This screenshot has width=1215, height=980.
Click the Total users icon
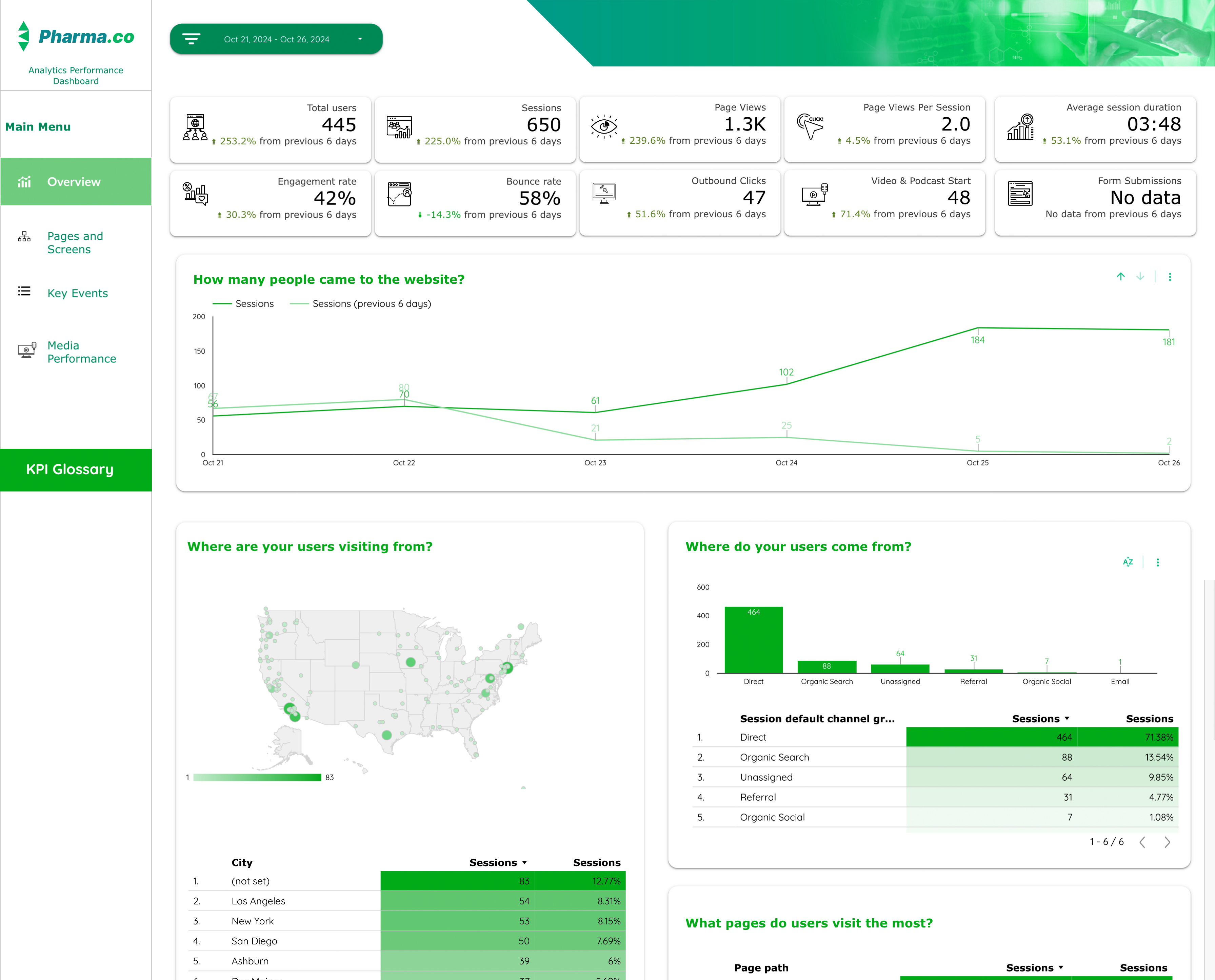195,127
